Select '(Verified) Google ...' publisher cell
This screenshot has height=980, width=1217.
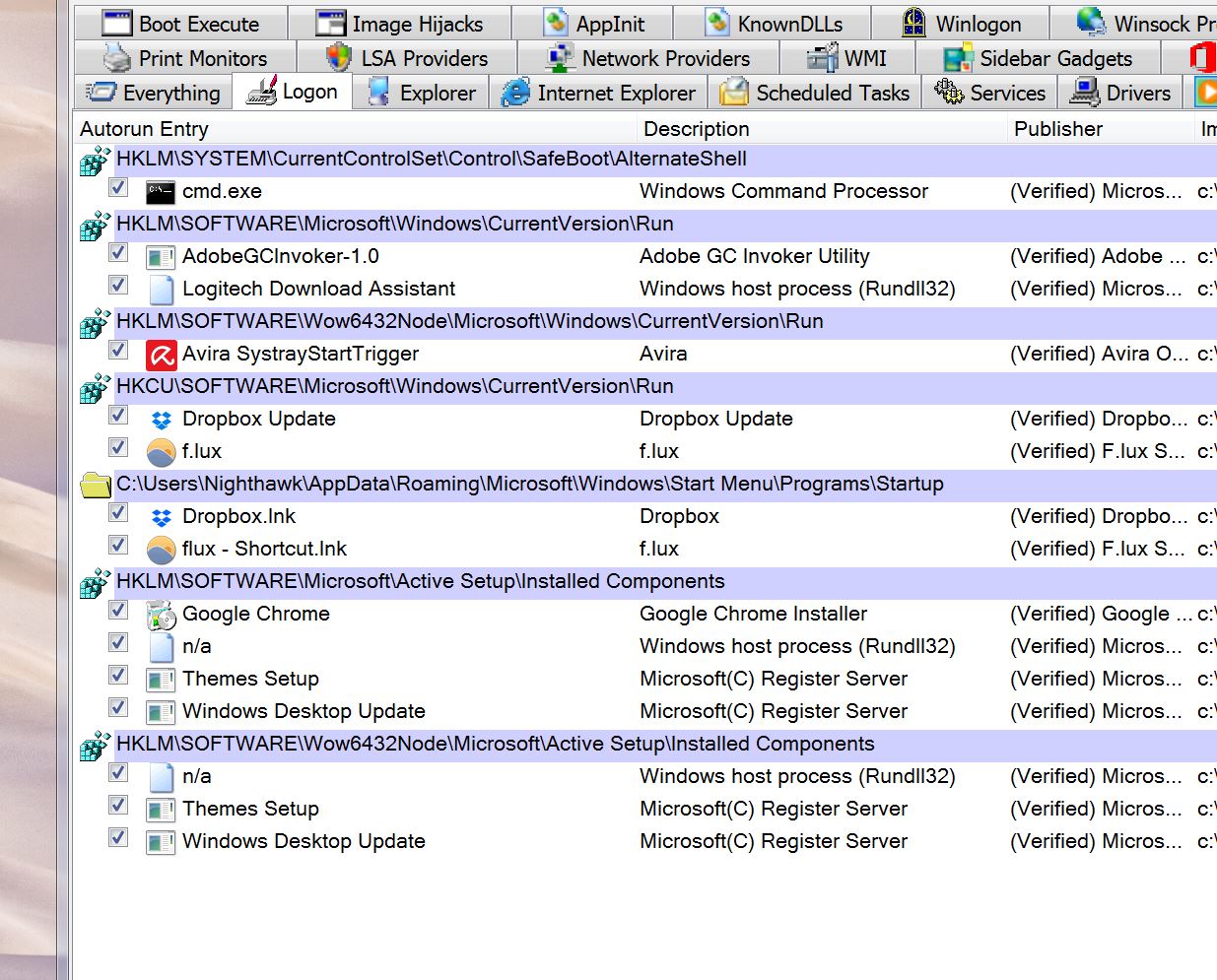1101,614
